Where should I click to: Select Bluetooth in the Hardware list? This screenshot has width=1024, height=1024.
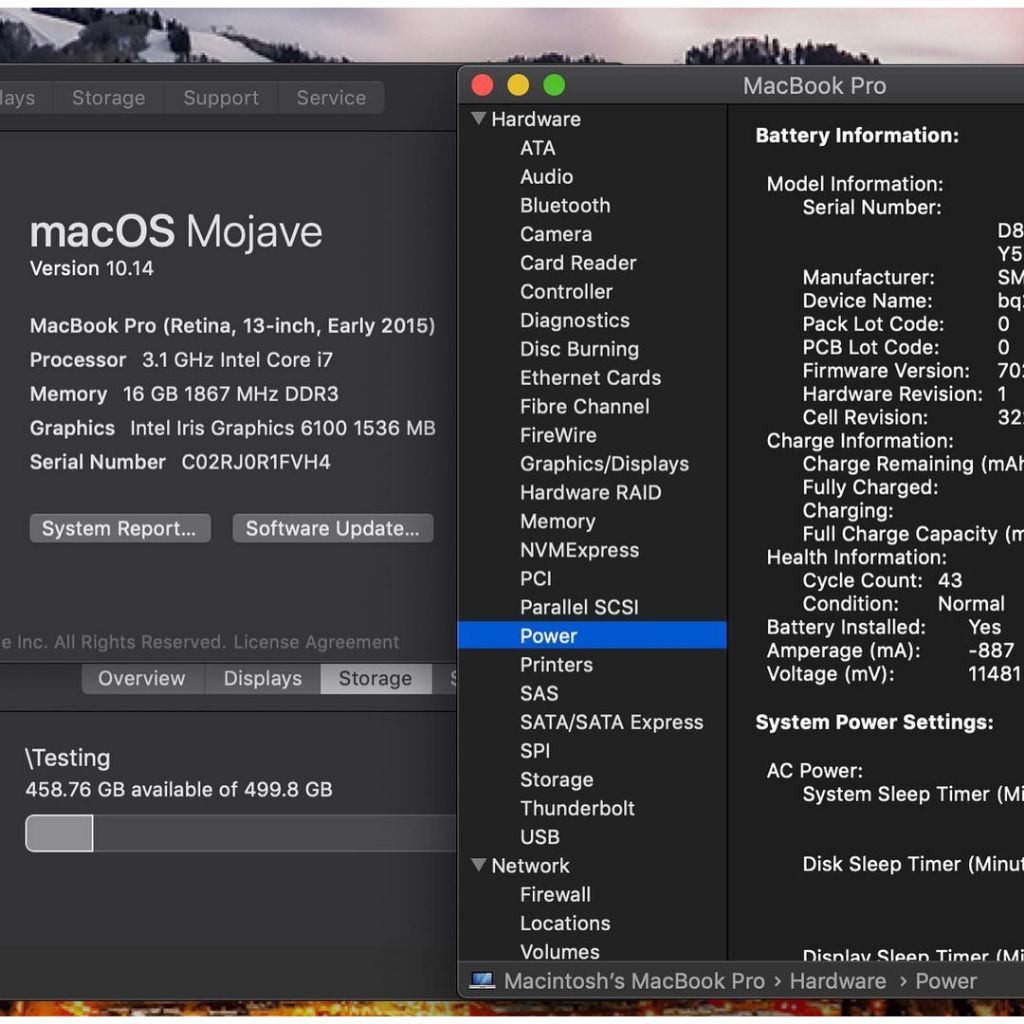(564, 205)
